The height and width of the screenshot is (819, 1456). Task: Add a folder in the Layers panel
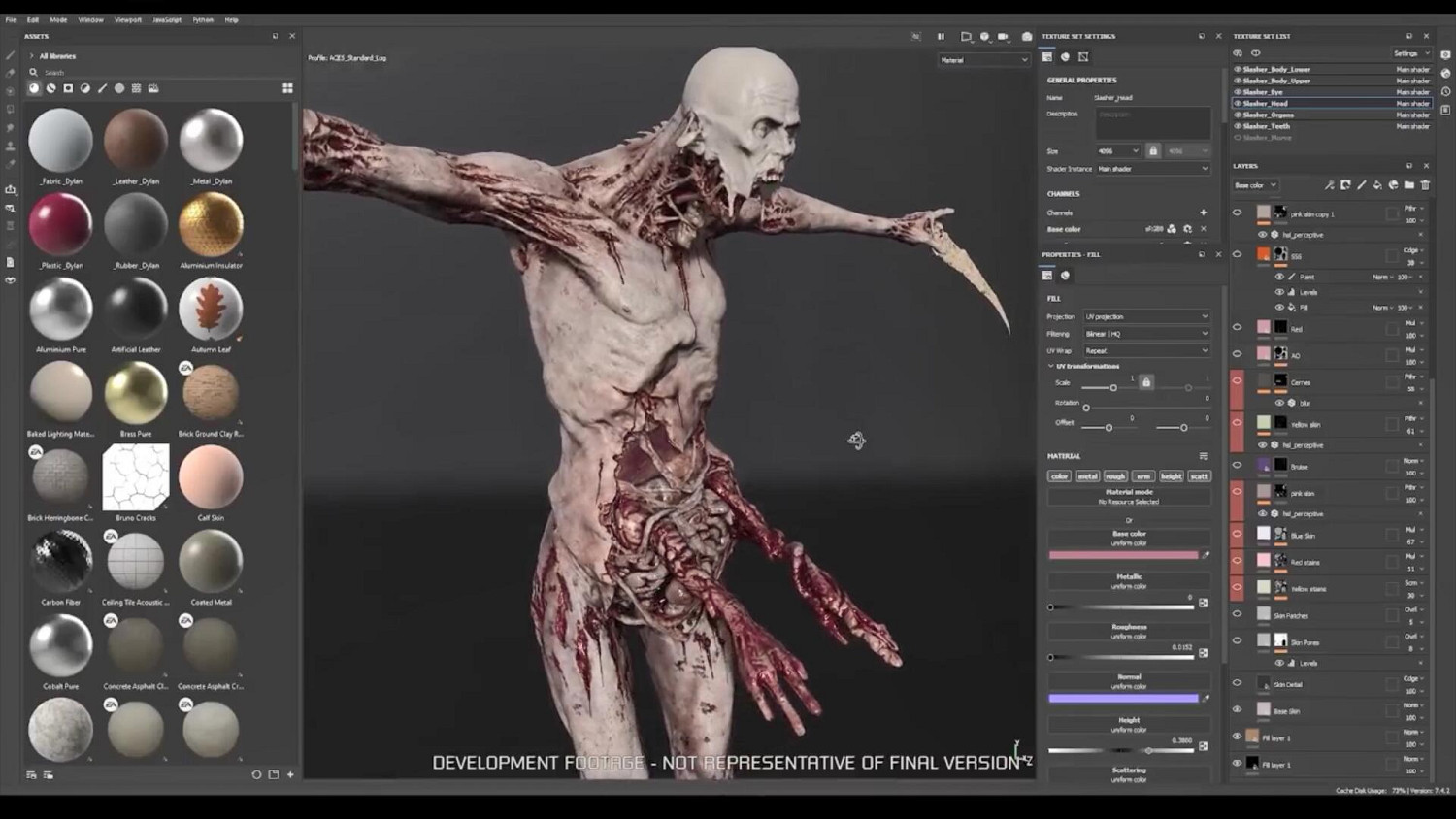click(x=1409, y=185)
